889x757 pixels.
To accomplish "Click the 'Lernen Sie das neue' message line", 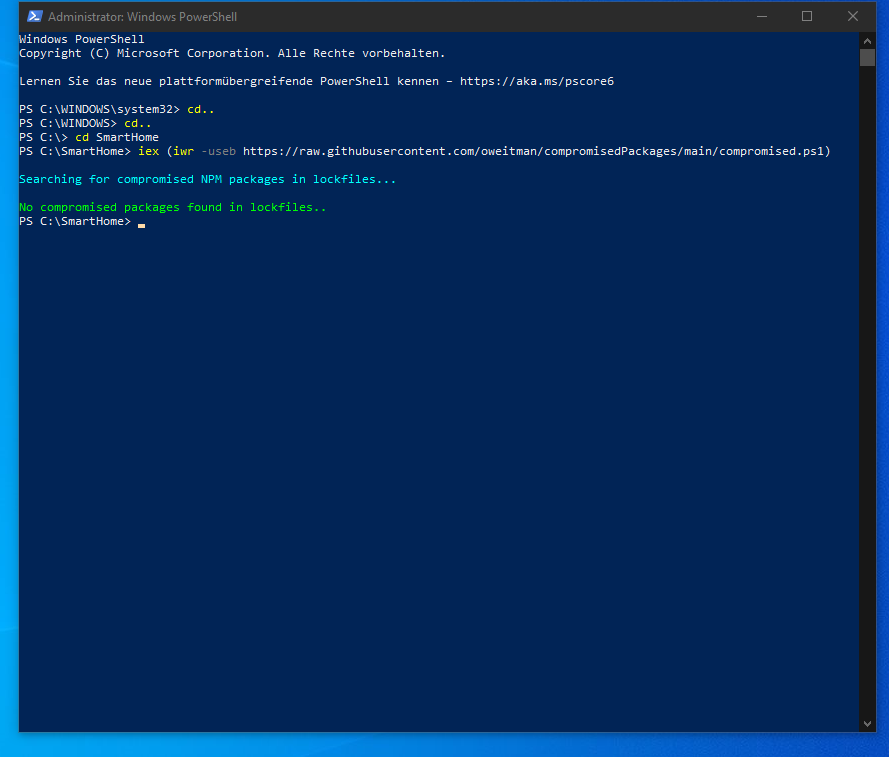I will click(316, 81).
